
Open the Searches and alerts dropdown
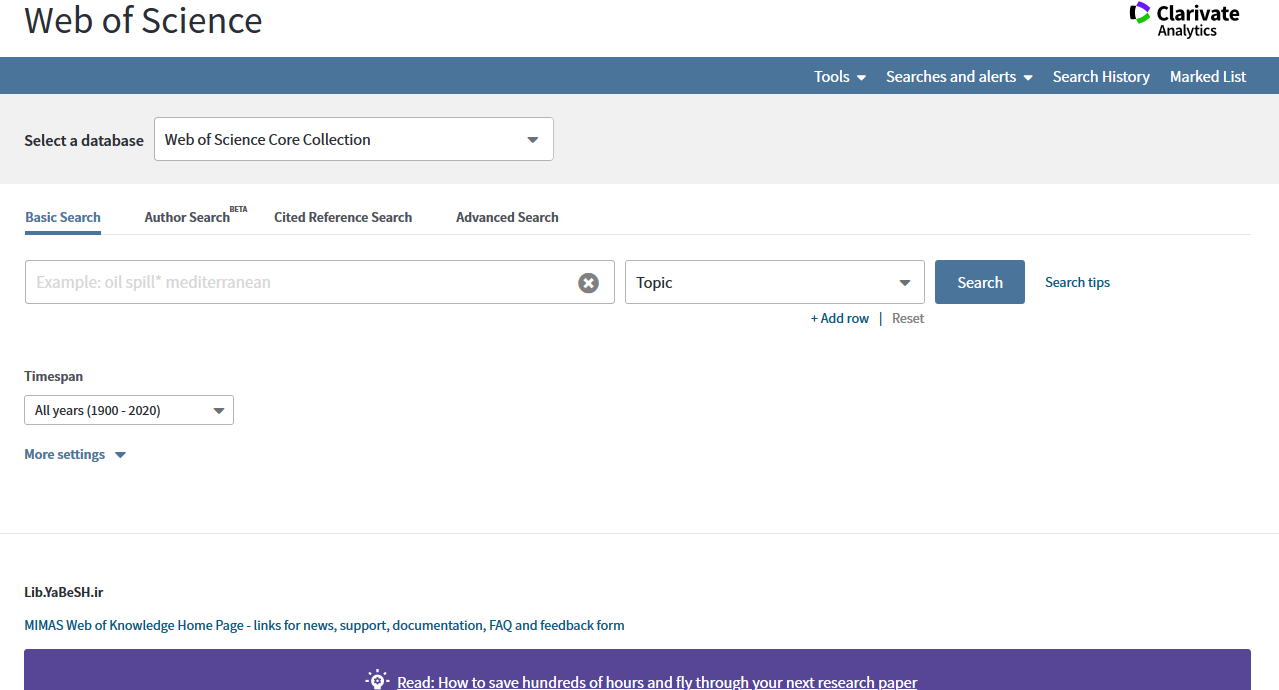point(959,77)
